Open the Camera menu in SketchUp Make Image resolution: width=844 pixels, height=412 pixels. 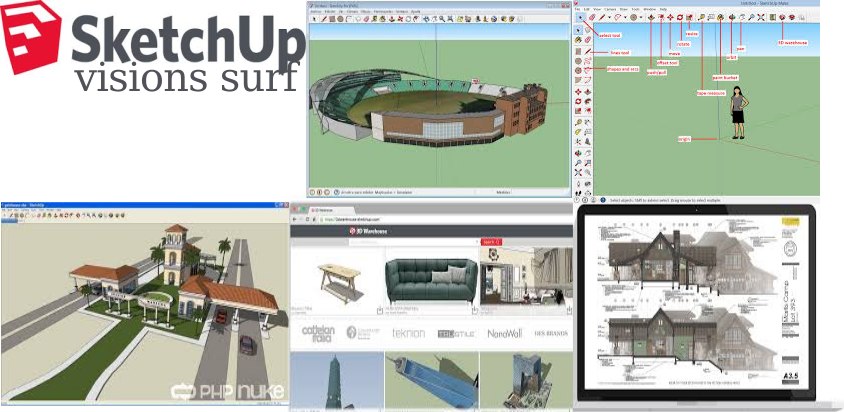pyautogui.click(x=610, y=9)
